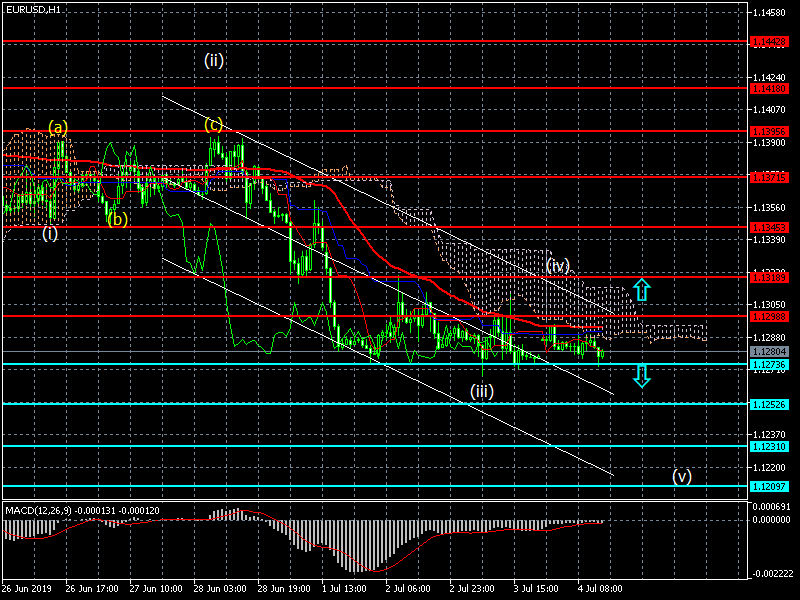Select the red 1.13715 price level label

(x=769, y=178)
